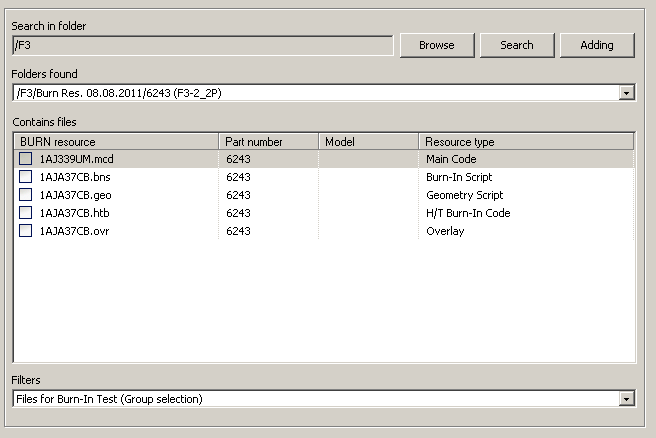Click the Model column header

coord(368,142)
